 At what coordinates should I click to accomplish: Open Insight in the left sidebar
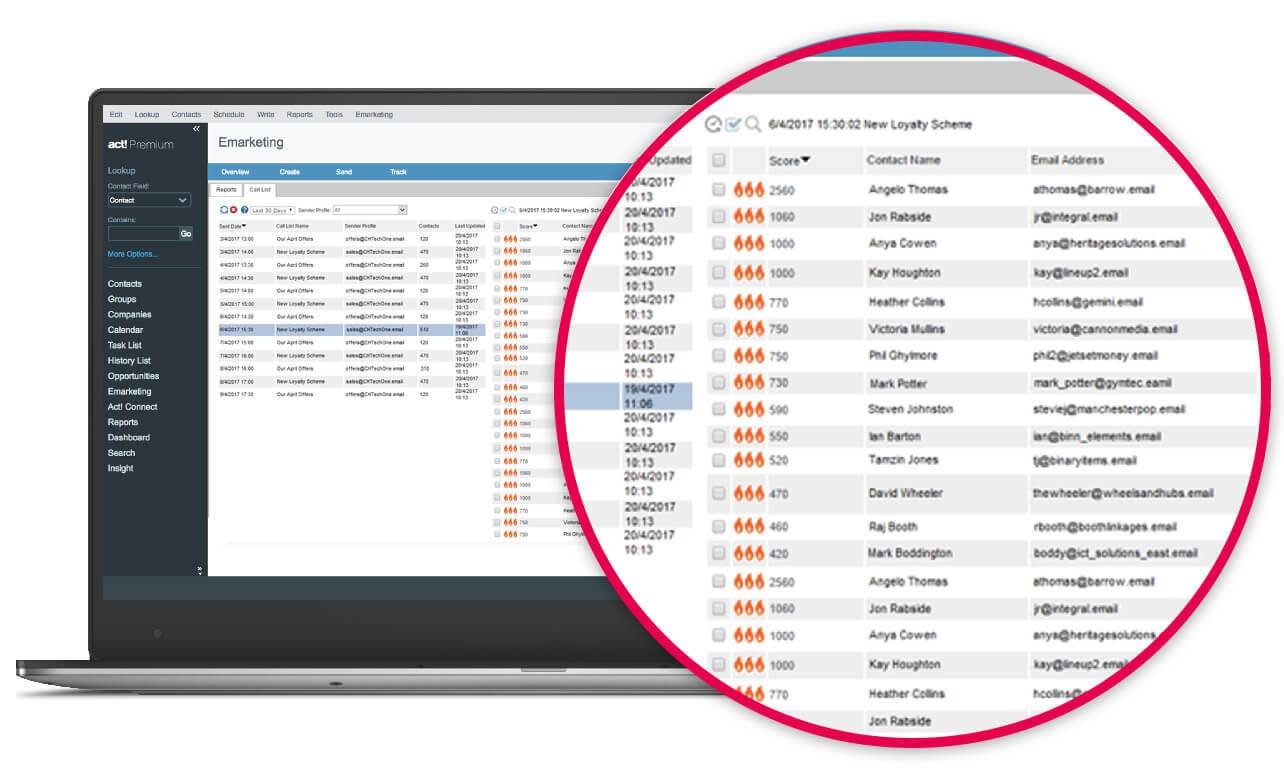(x=121, y=468)
